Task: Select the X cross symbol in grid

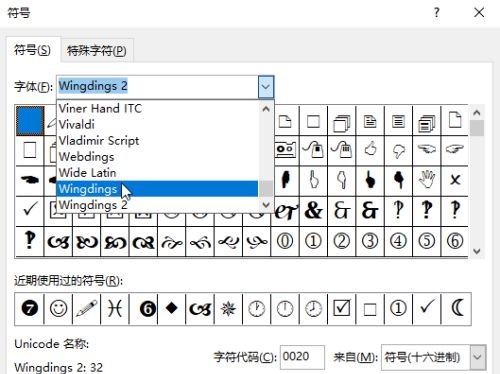Action: point(455,180)
